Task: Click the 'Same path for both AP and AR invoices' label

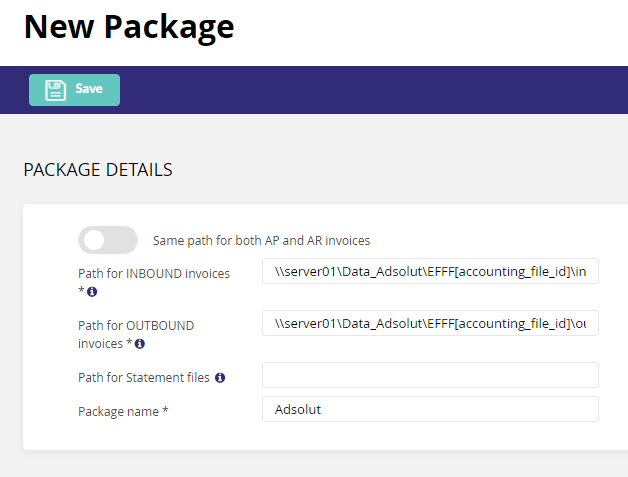Action: [x=262, y=240]
